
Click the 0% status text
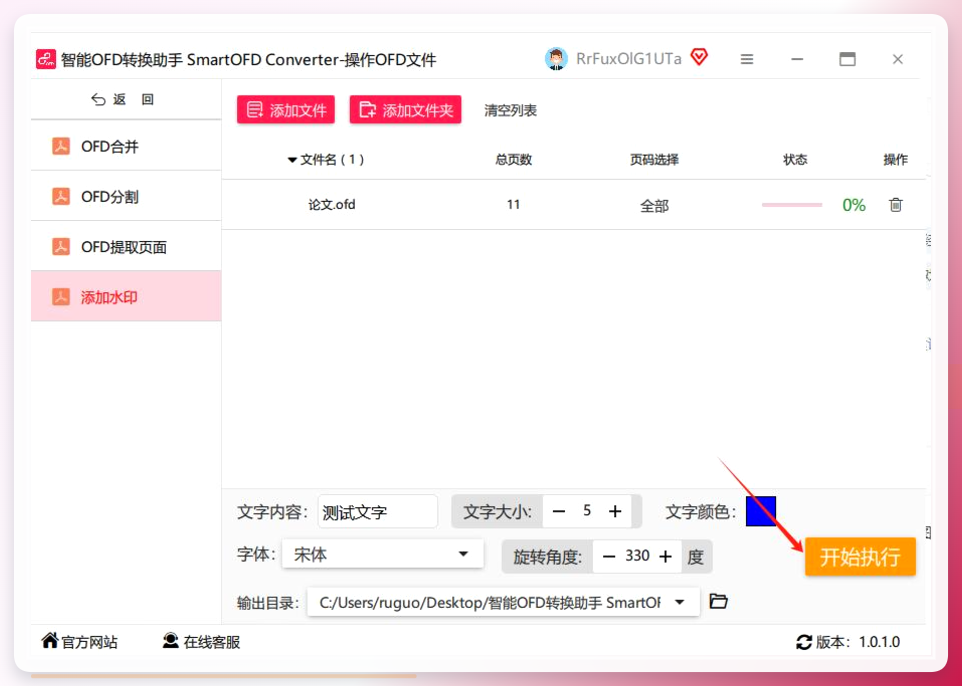(854, 205)
